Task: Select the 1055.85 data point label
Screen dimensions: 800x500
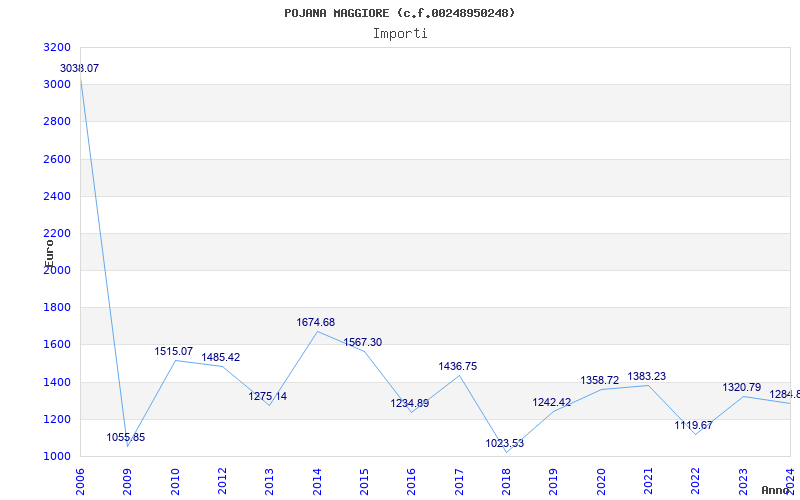Action: tap(126, 437)
